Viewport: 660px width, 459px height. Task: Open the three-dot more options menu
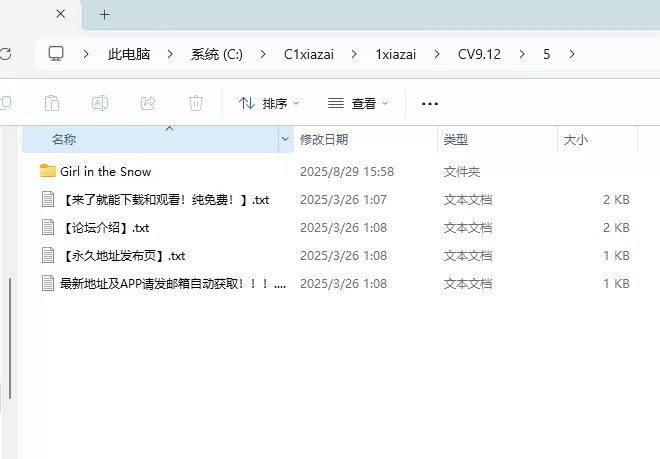[x=430, y=103]
